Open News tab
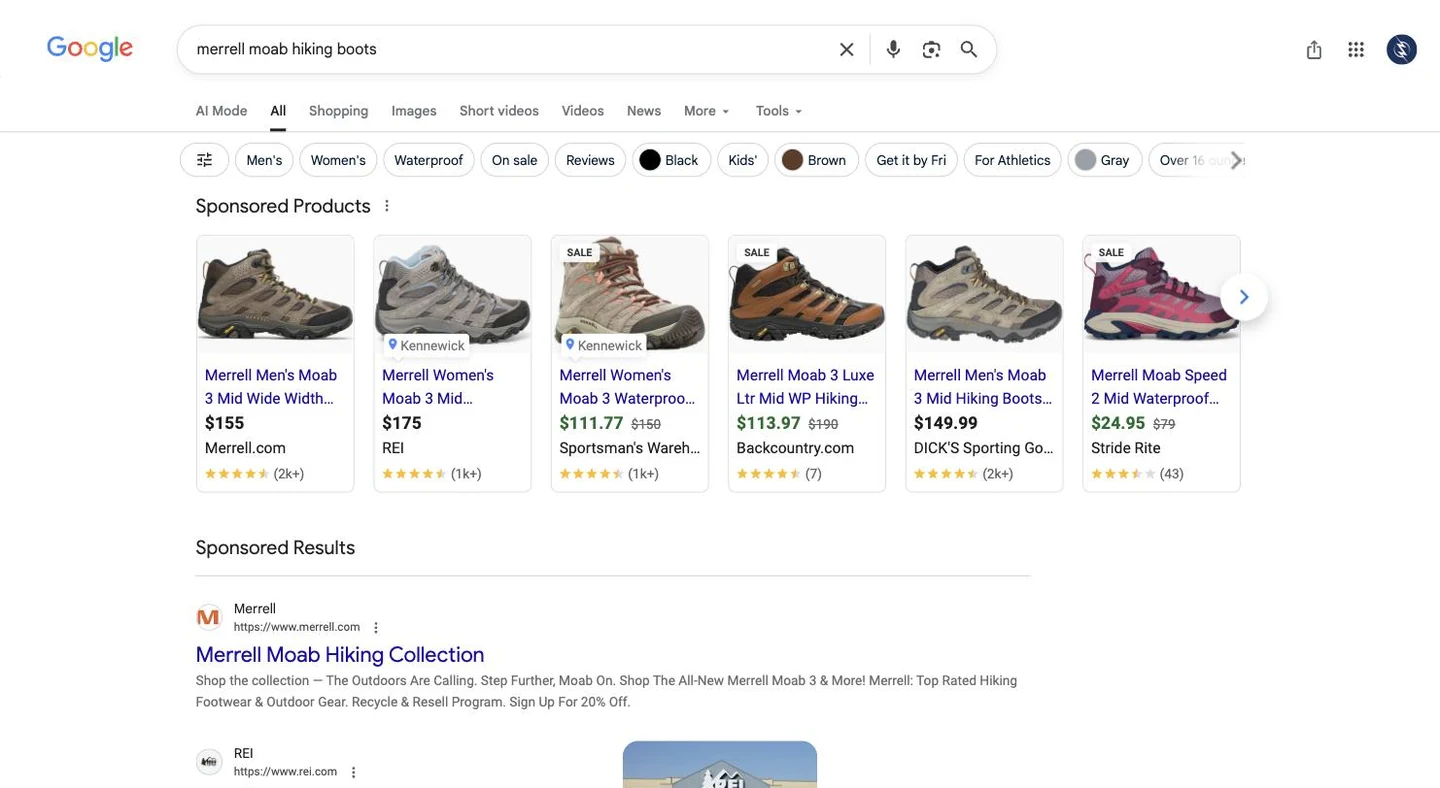 pos(644,111)
